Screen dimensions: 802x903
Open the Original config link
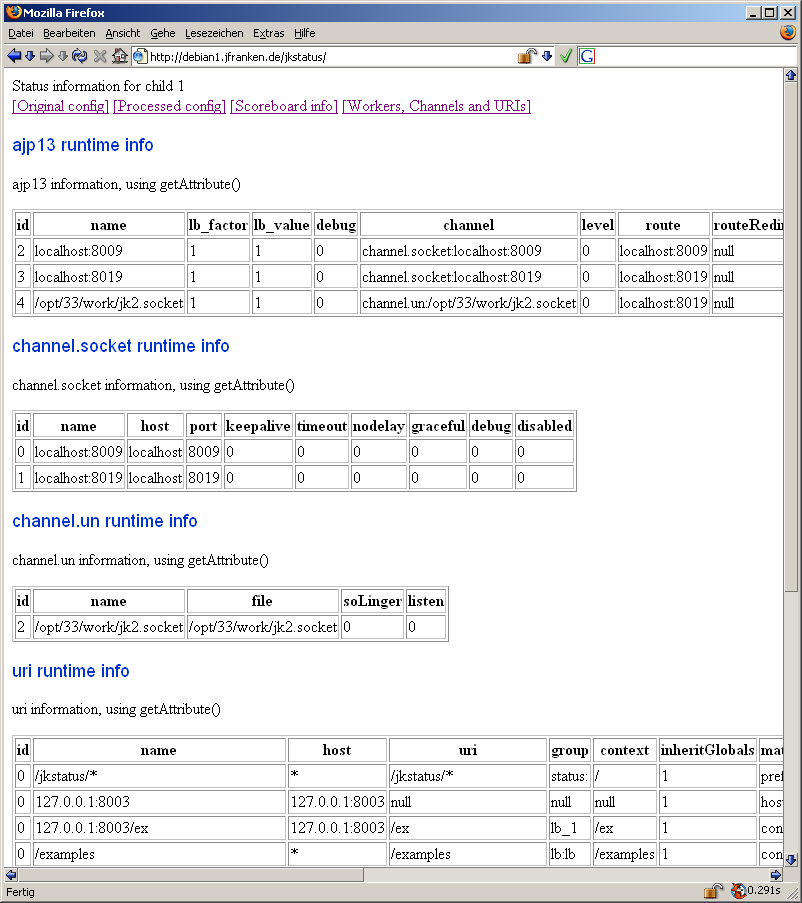coord(60,106)
